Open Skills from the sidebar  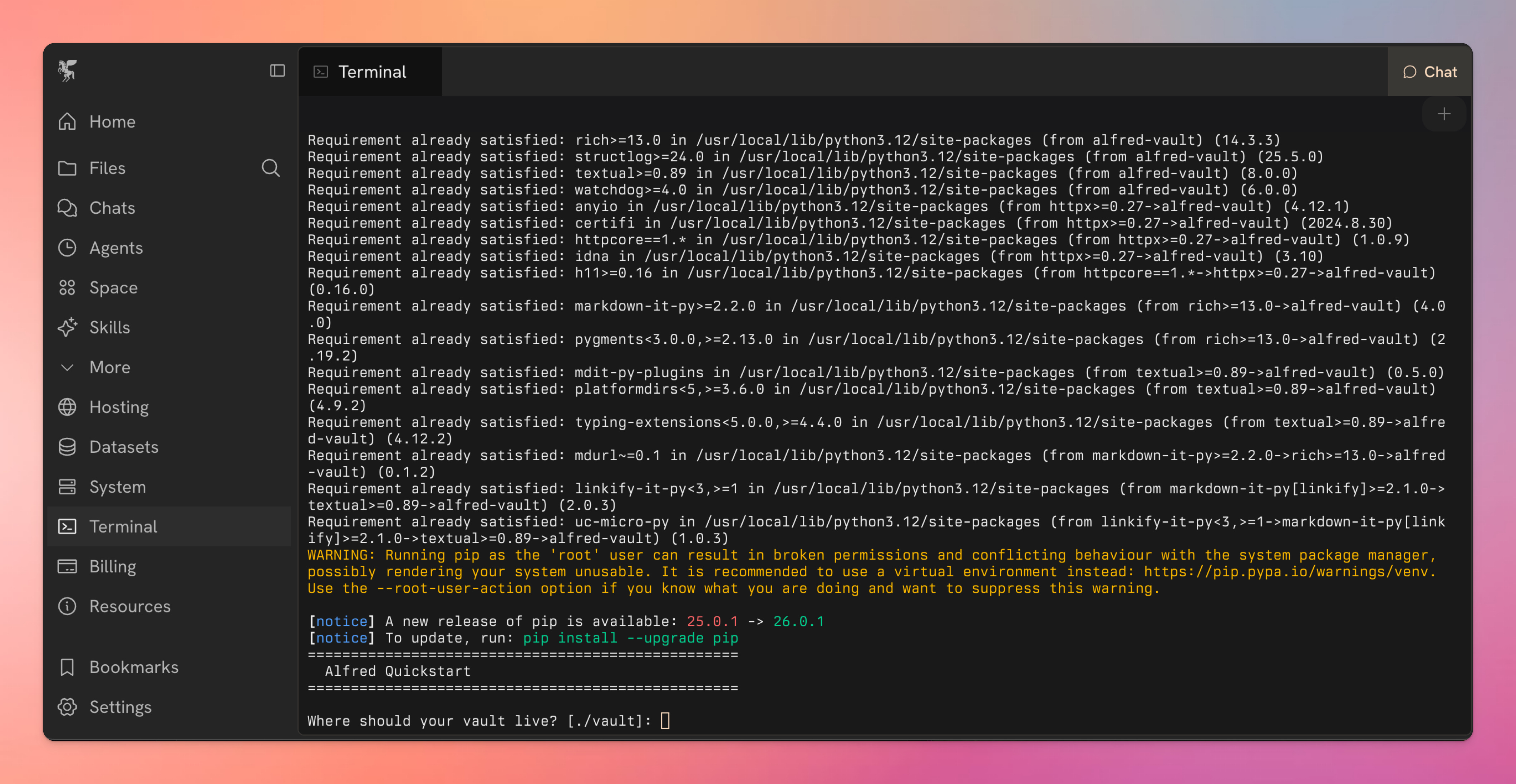click(x=109, y=328)
